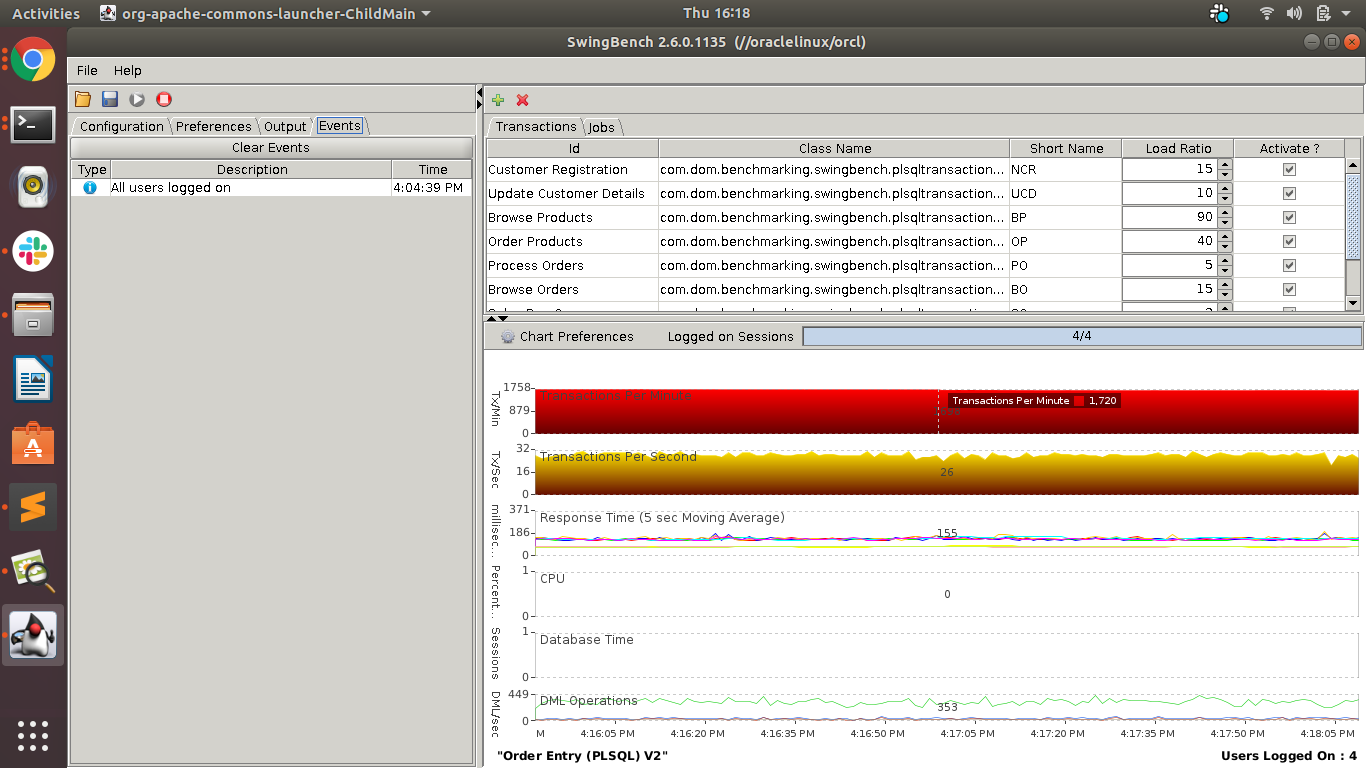1366x768 pixels.
Task: Click the Logged on Sessions 4/4 progress bar
Action: 1082,337
